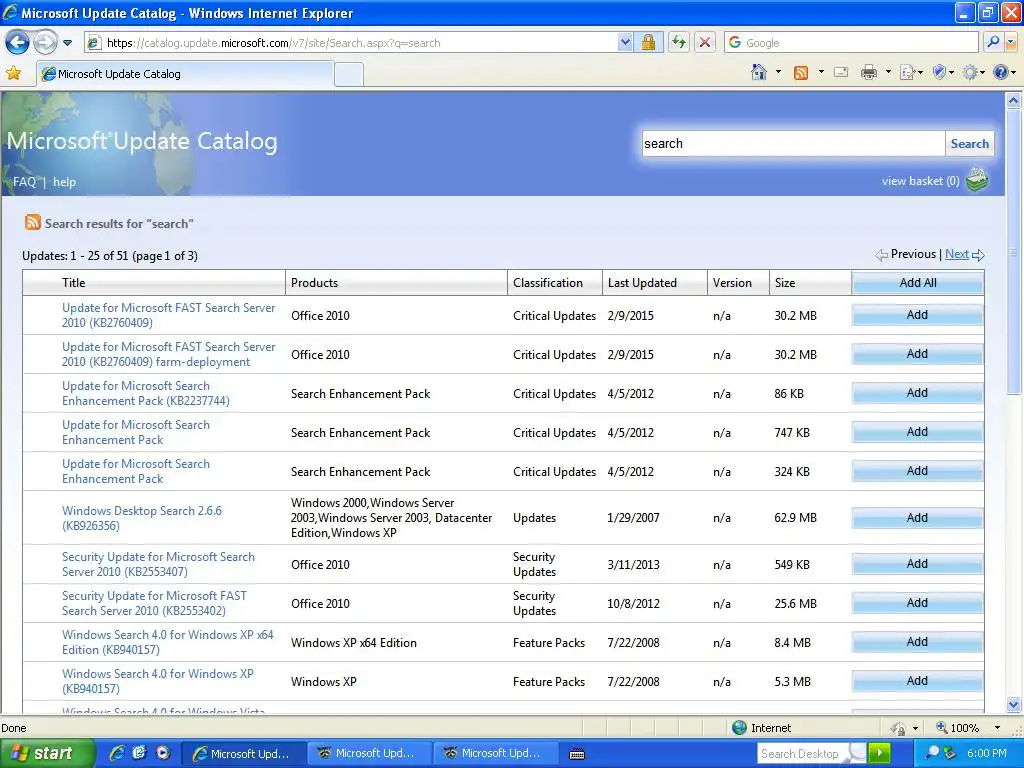The height and width of the screenshot is (768, 1024).
Task: Sort results by the Size column header
Action: pyautogui.click(x=810, y=283)
